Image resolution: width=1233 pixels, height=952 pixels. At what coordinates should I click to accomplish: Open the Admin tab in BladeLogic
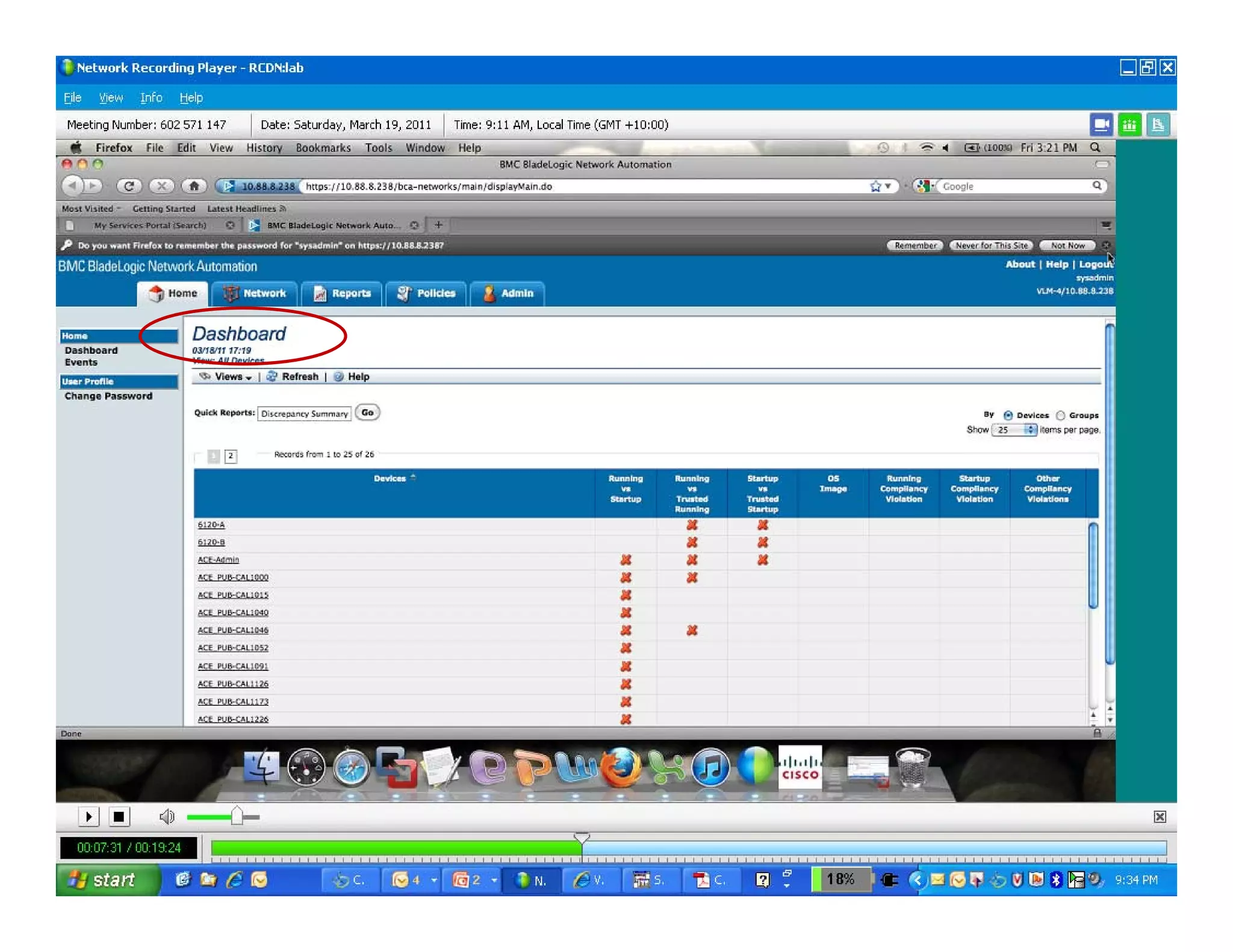(x=508, y=294)
